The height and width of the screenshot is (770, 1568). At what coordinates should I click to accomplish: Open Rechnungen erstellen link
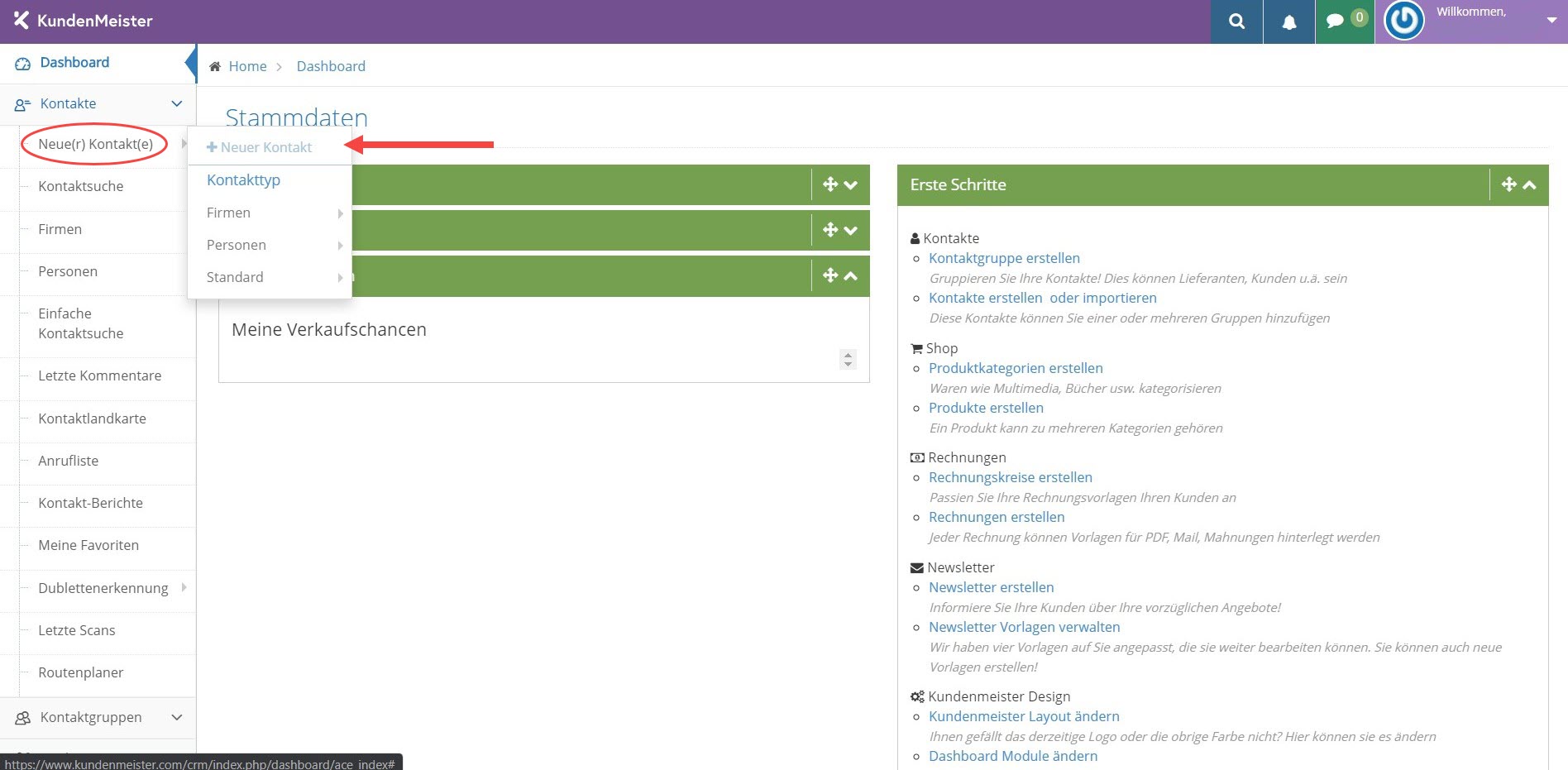click(997, 517)
